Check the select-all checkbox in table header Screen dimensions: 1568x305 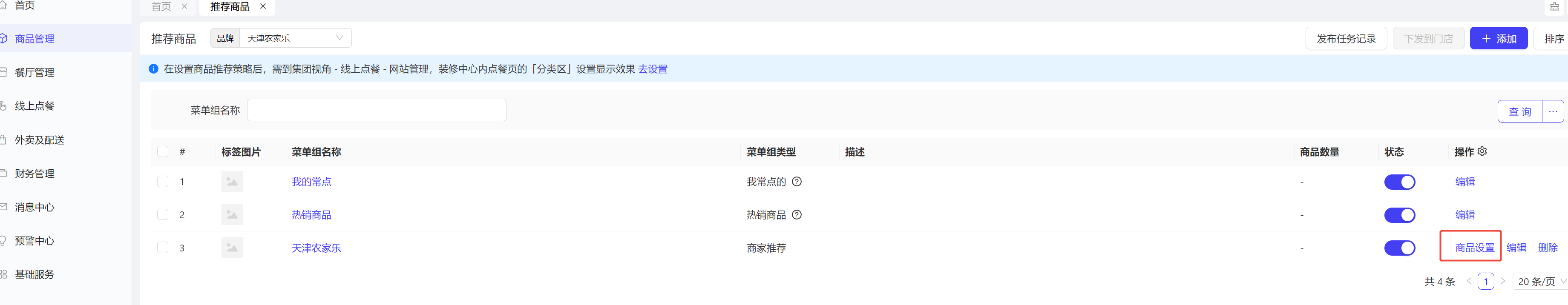163,151
